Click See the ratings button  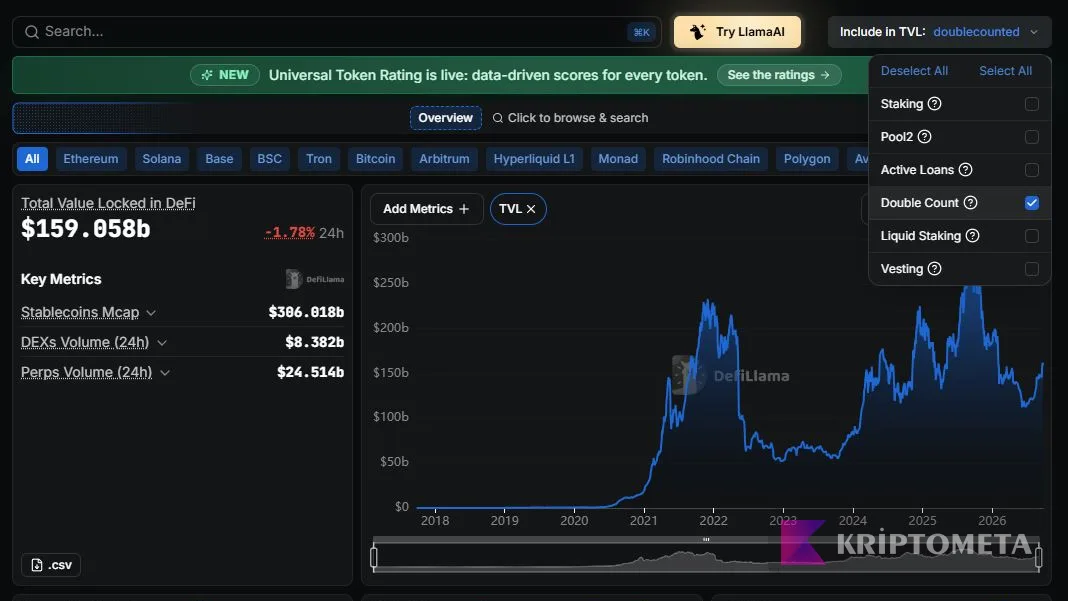(779, 75)
